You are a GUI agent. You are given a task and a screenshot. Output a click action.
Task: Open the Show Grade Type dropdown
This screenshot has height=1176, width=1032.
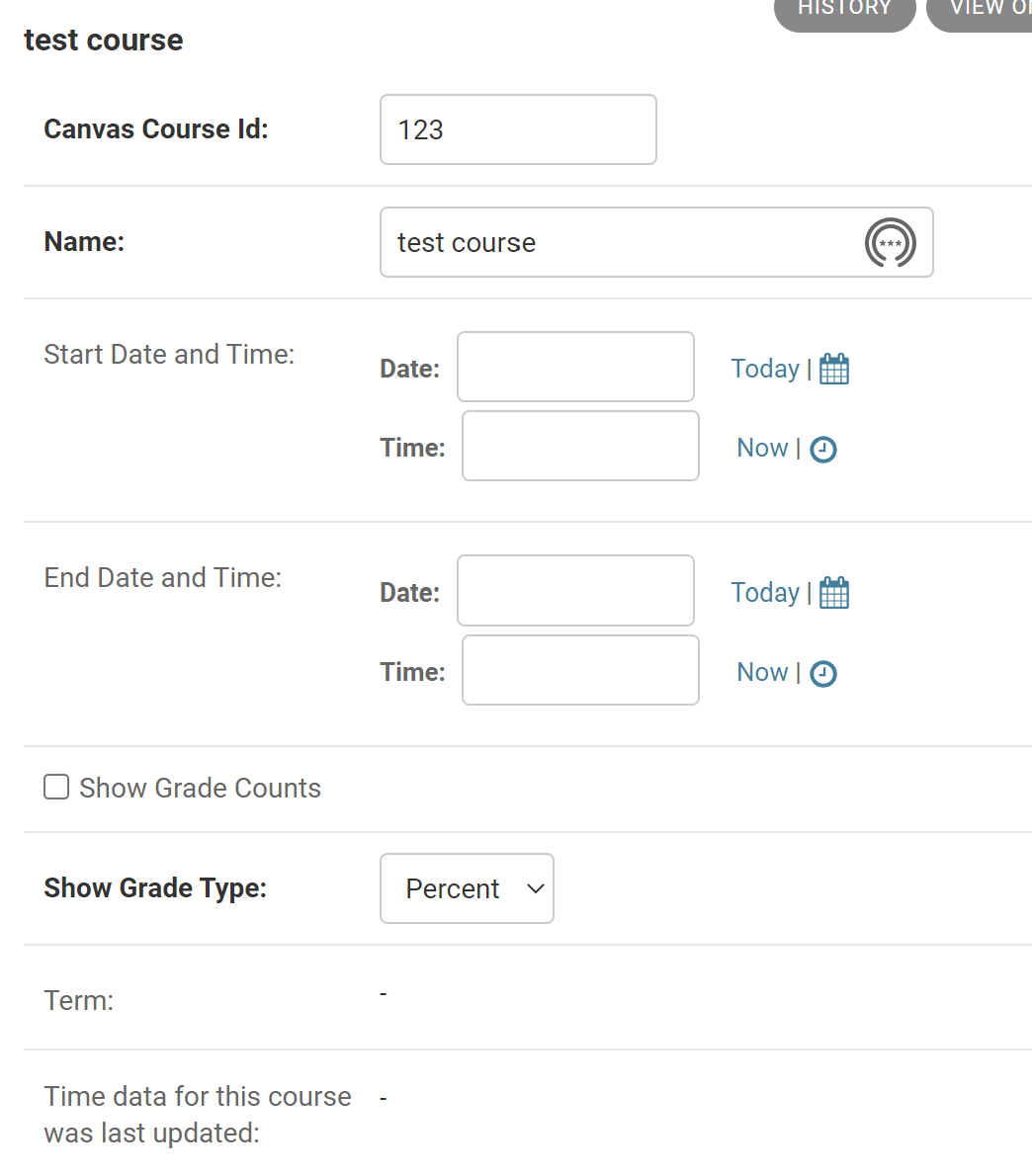[x=466, y=887]
